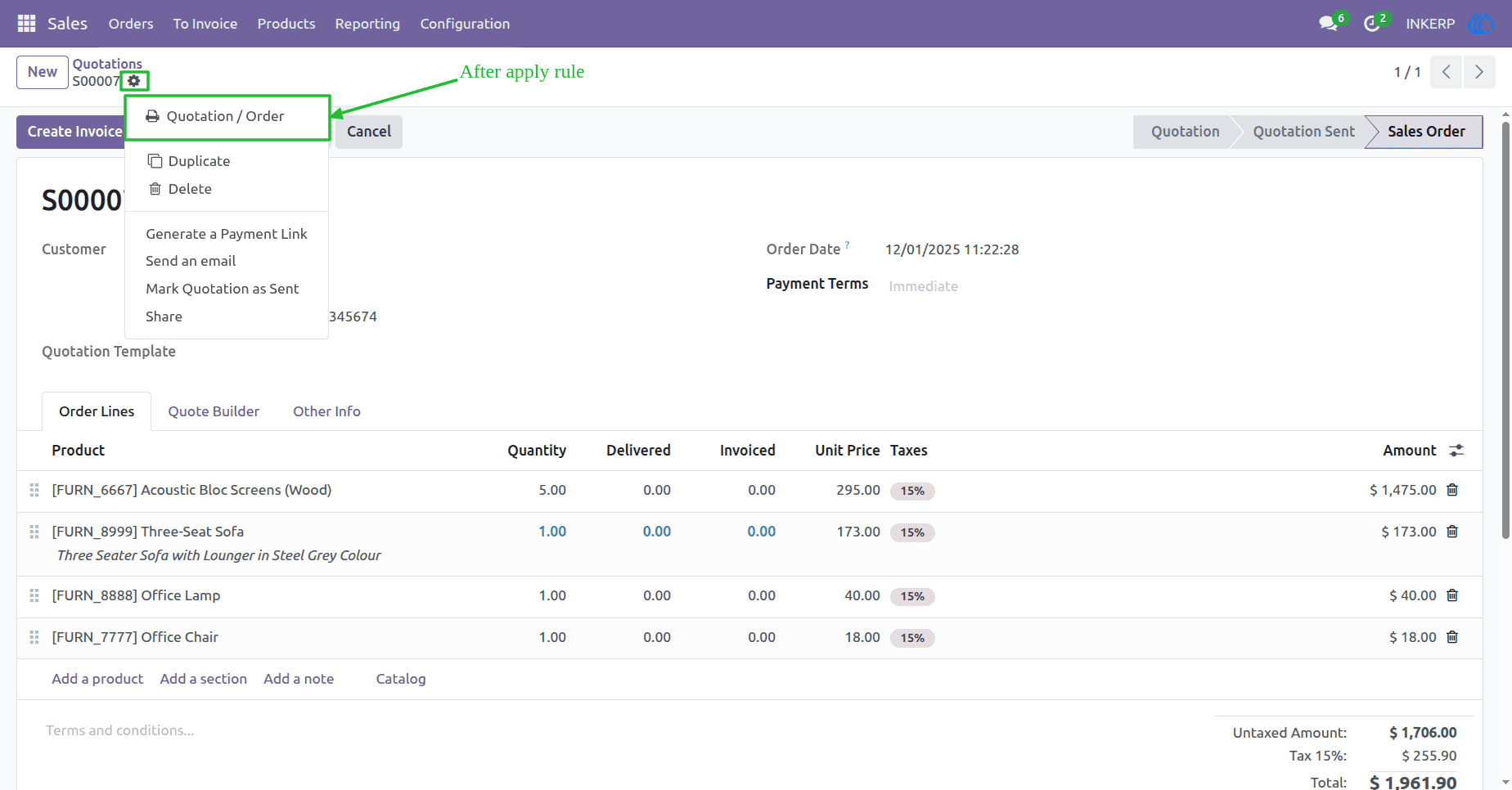Open the Quotations breadcrumb link
Image resolution: width=1512 pixels, height=790 pixels.
tap(107, 64)
